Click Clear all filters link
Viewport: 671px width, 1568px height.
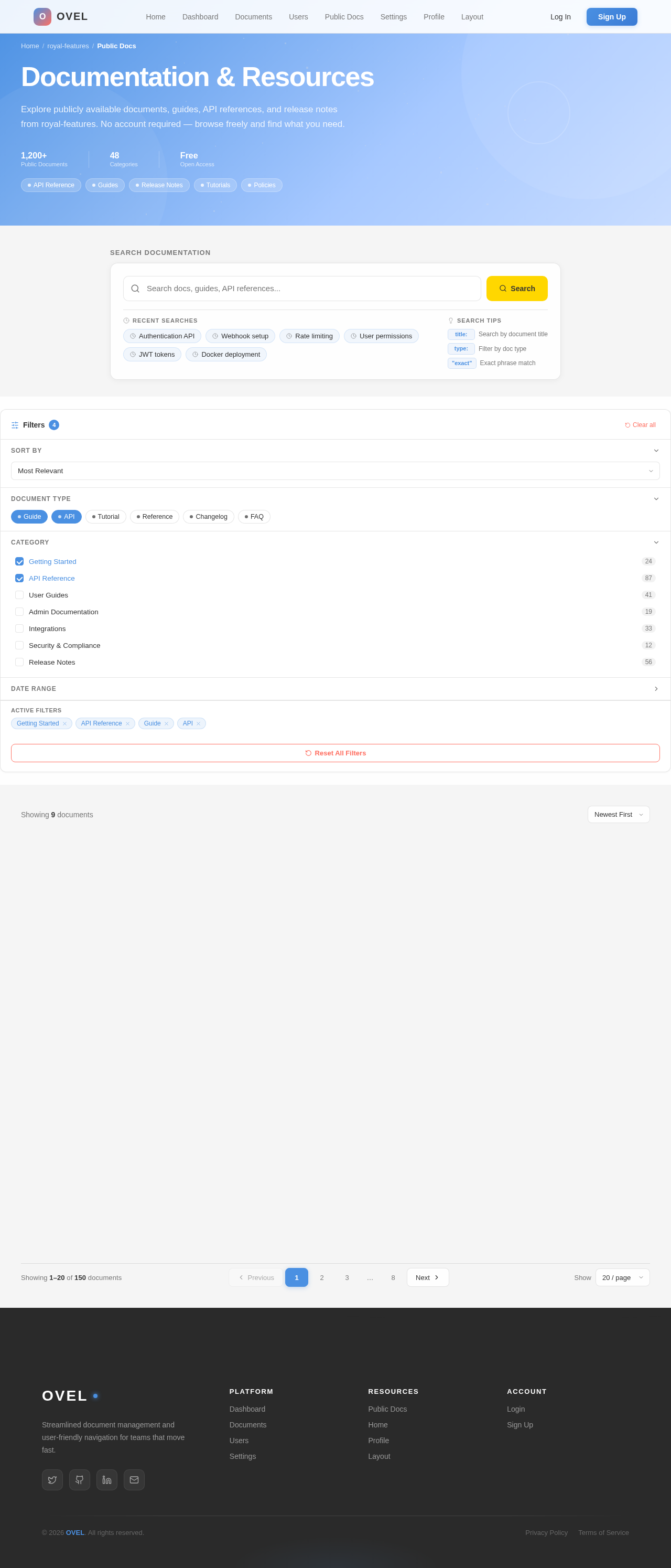(640, 425)
